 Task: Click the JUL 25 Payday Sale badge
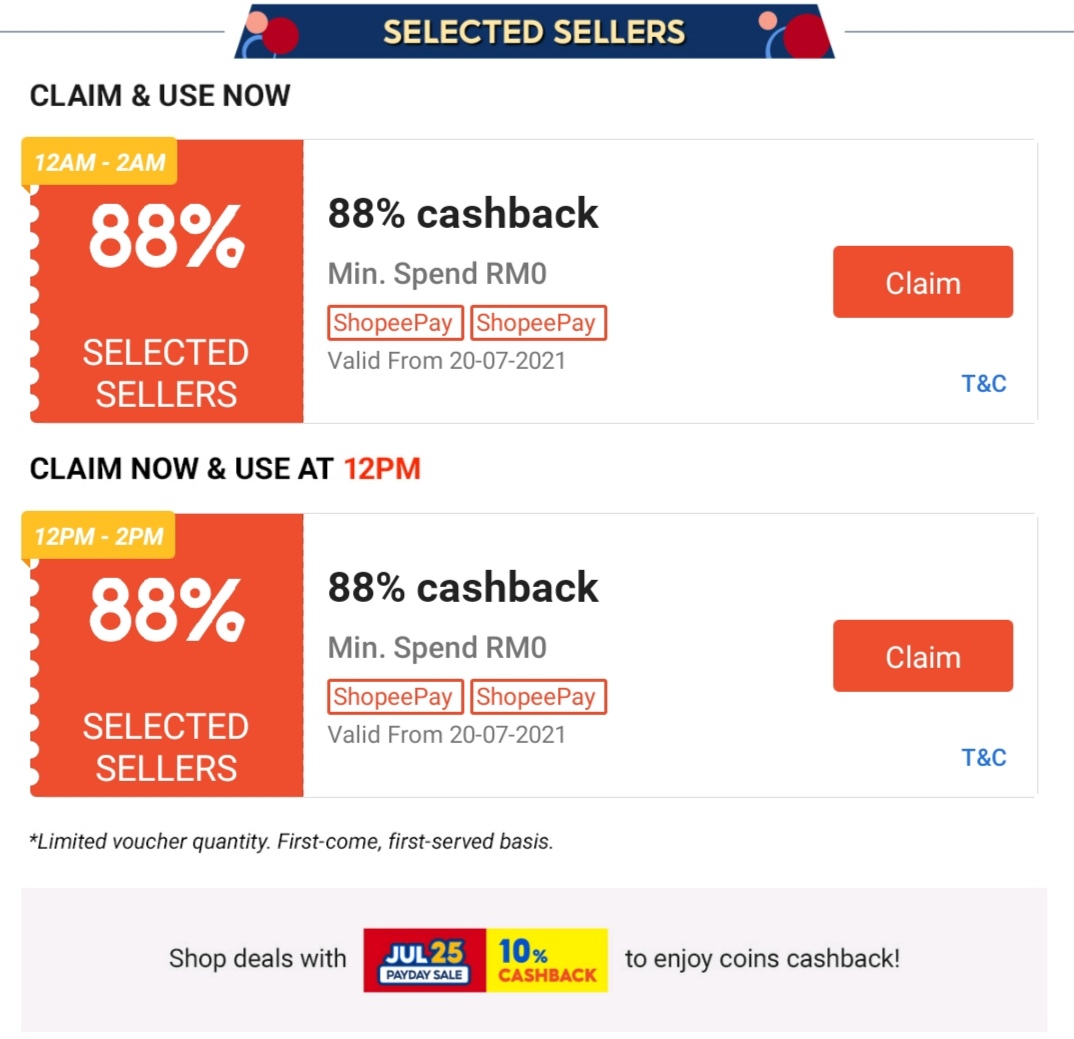(x=425, y=960)
